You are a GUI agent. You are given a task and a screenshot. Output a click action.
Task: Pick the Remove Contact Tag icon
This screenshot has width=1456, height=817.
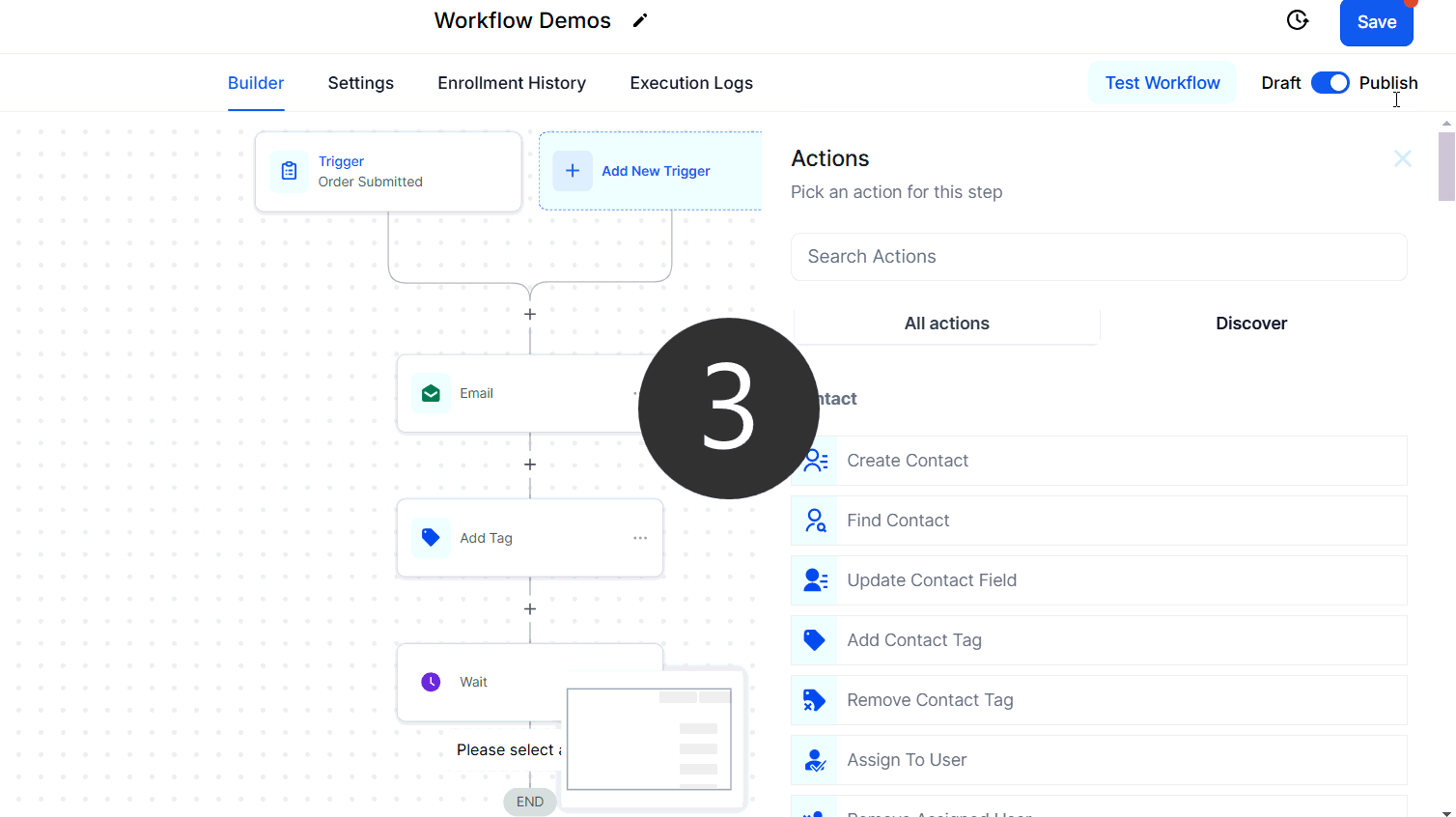coord(815,700)
